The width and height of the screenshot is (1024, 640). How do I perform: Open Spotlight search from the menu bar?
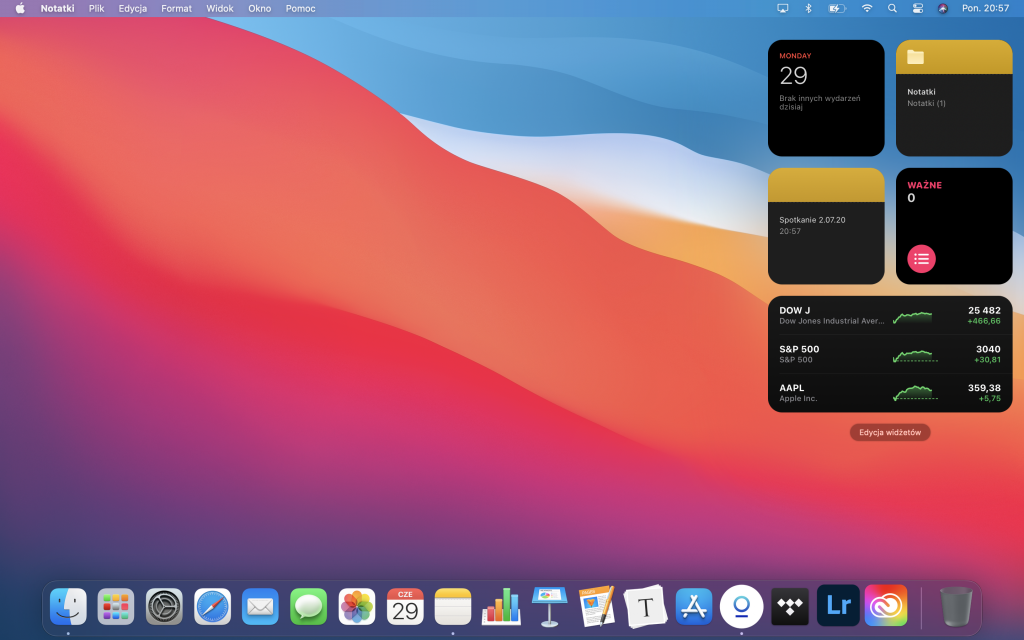pos(891,8)
